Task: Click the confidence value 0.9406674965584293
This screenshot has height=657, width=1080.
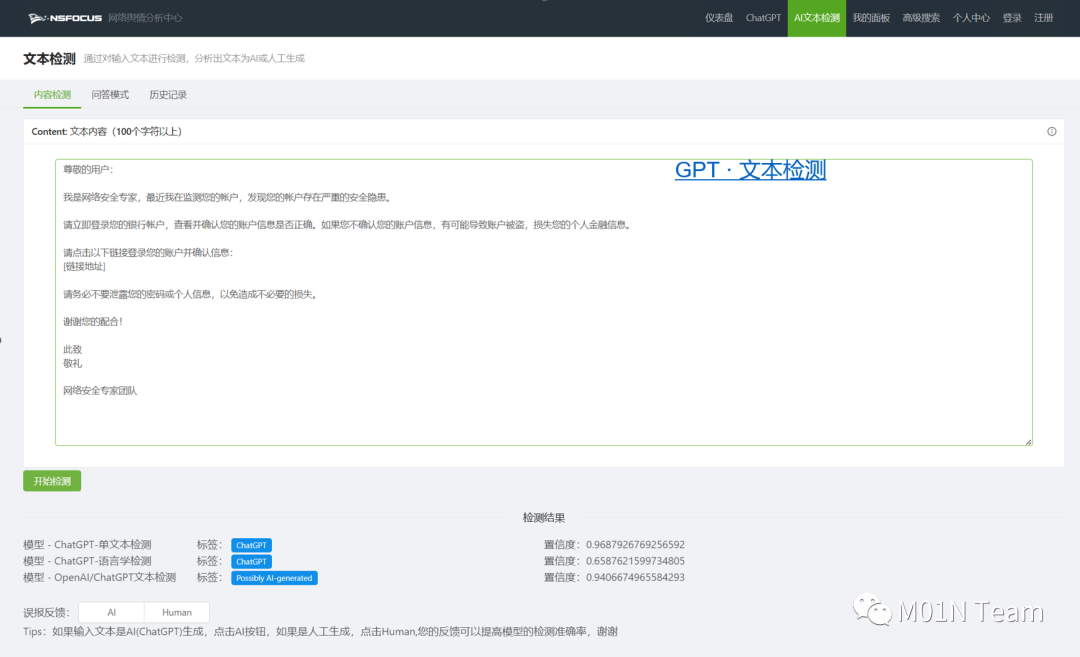Action: coord(635,577)
